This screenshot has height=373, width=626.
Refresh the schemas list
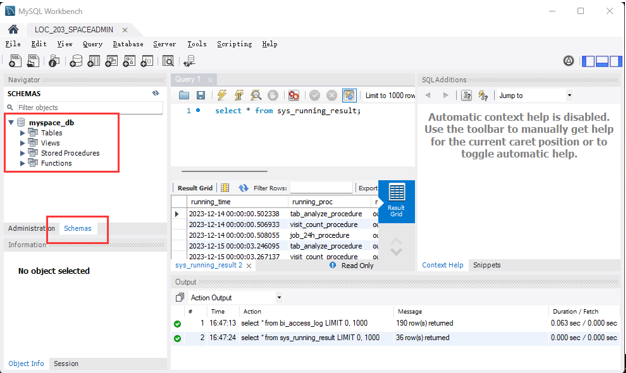click(155, 93)
